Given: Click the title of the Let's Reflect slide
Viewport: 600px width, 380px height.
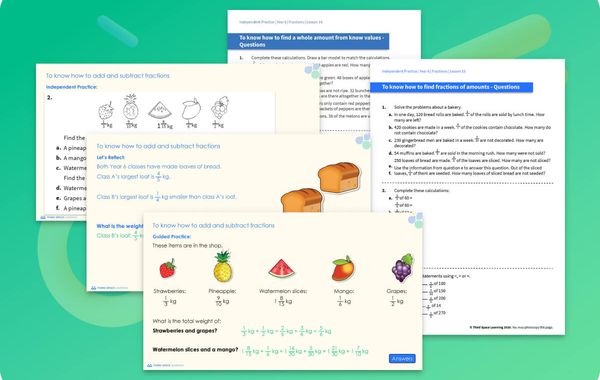Looking at the screenshot, I should click(158, 146).
